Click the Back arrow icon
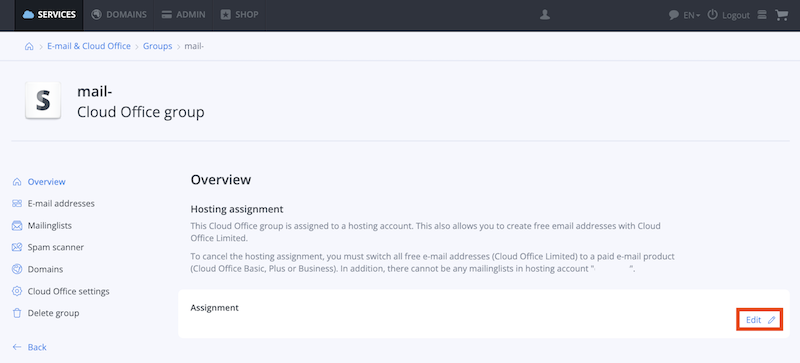 coord(17,347)
